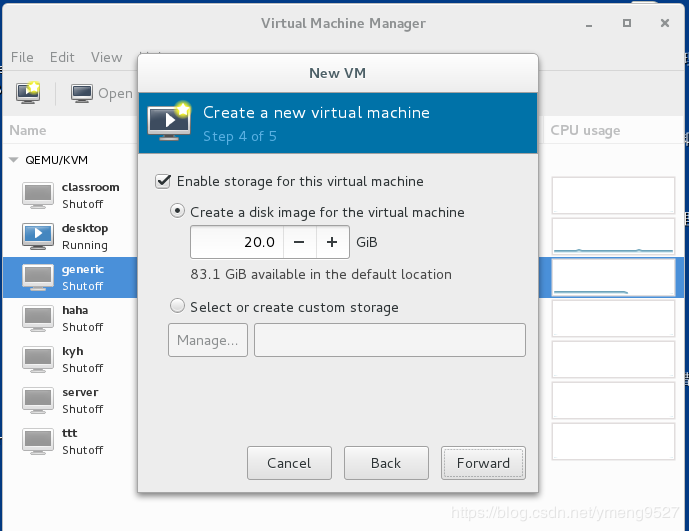Click the Forward button

483,463
